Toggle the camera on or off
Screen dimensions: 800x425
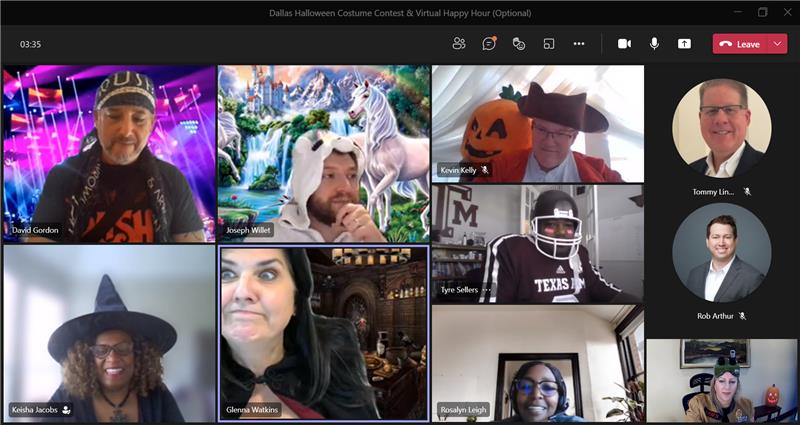coord(624,44)
